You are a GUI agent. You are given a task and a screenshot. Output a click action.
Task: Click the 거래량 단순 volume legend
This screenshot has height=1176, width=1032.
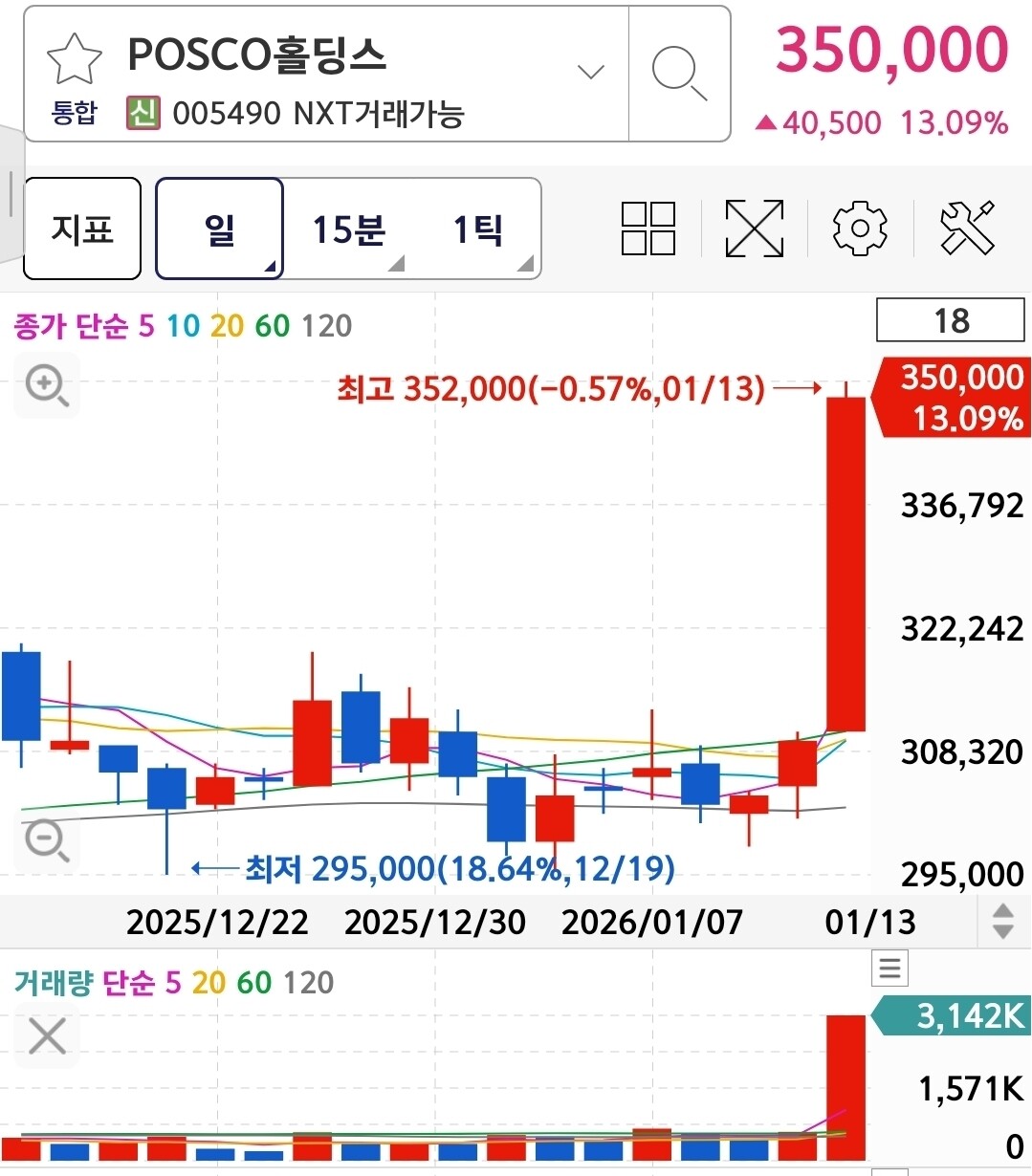click(84, 982)
